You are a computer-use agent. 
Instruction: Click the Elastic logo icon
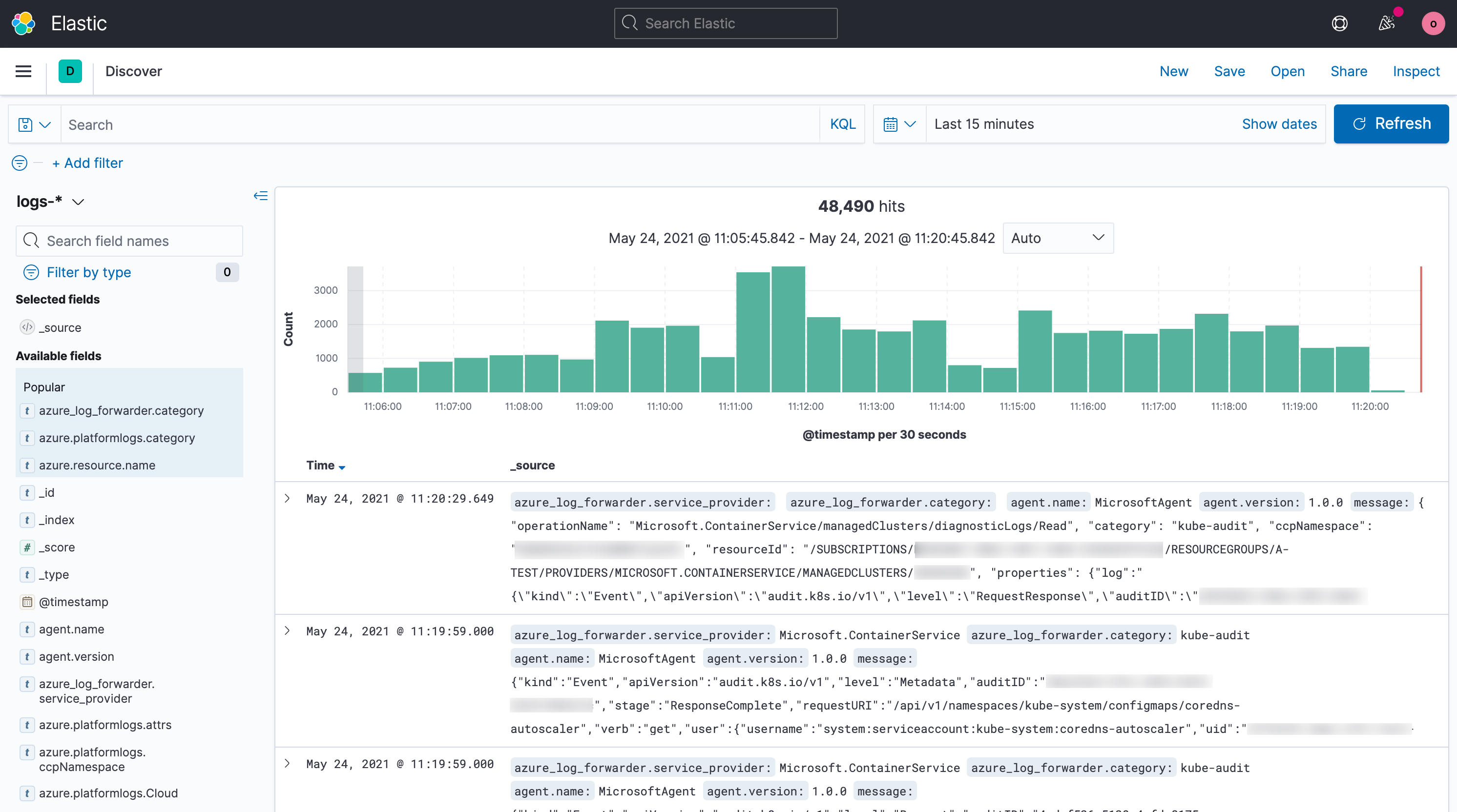pos(25,23)
